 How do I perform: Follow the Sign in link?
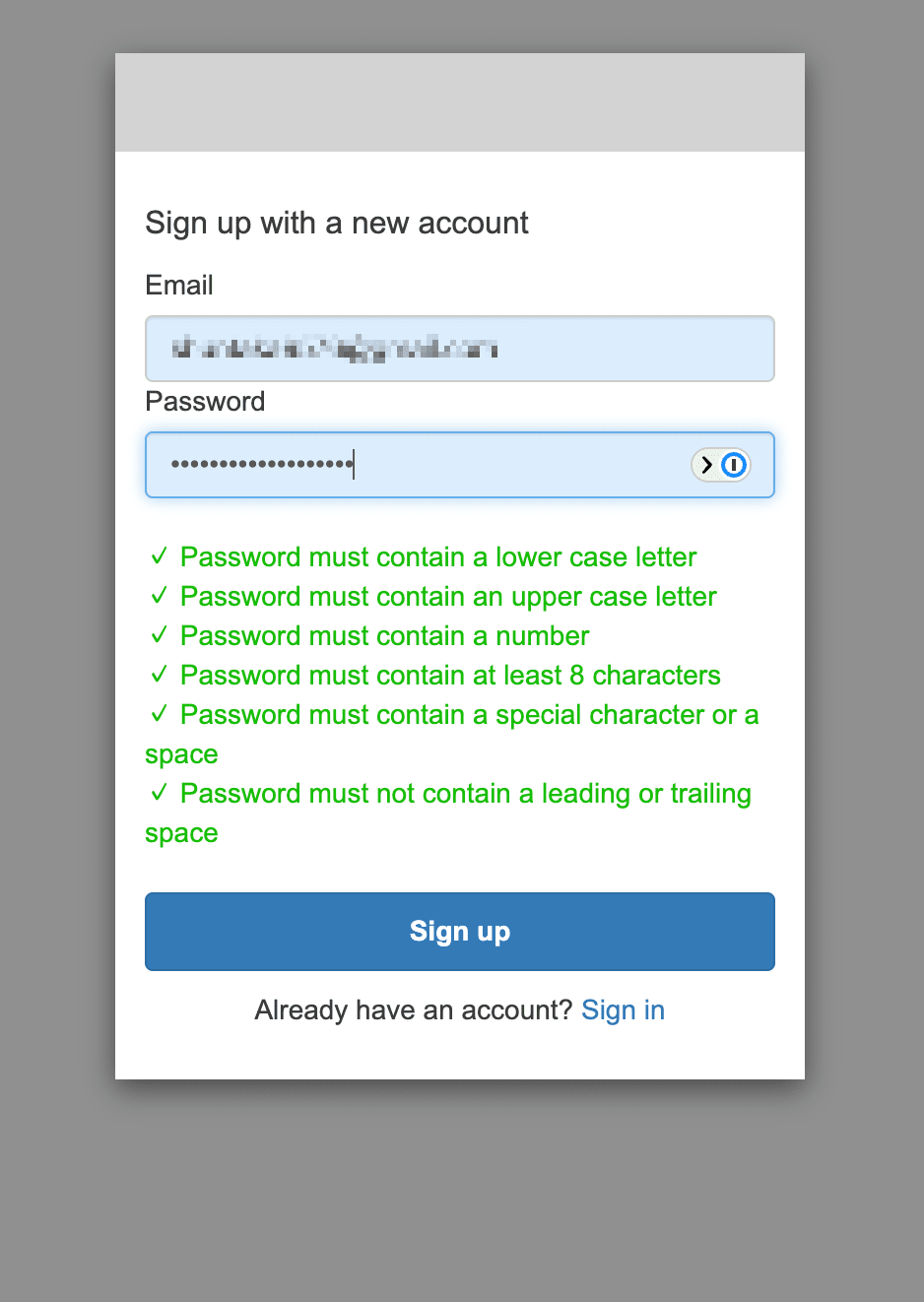pyautogui.click(x=623, y=1010)
